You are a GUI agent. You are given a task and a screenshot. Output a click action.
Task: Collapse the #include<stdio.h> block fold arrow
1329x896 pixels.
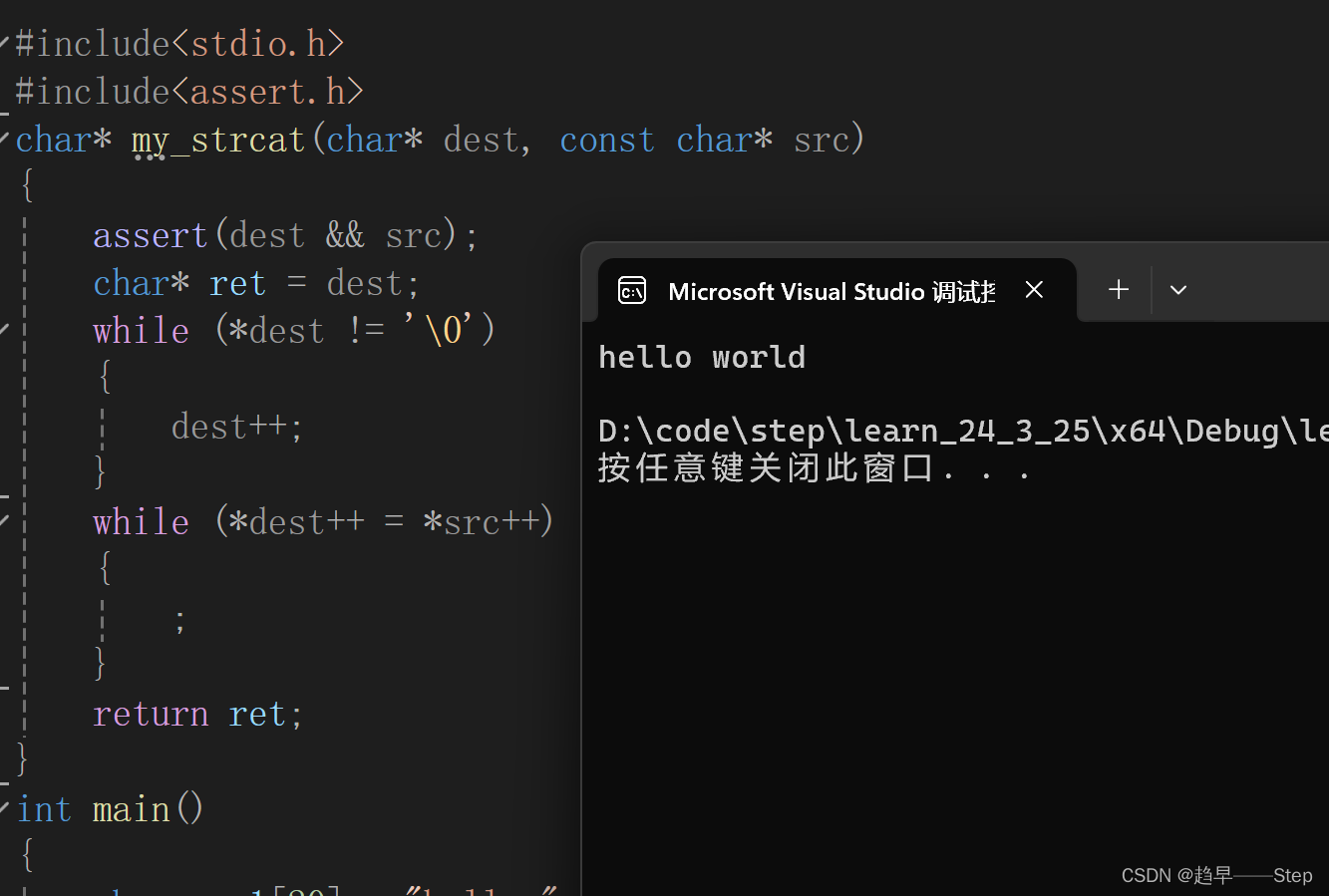pyautogui.click(x=5, y=42)
